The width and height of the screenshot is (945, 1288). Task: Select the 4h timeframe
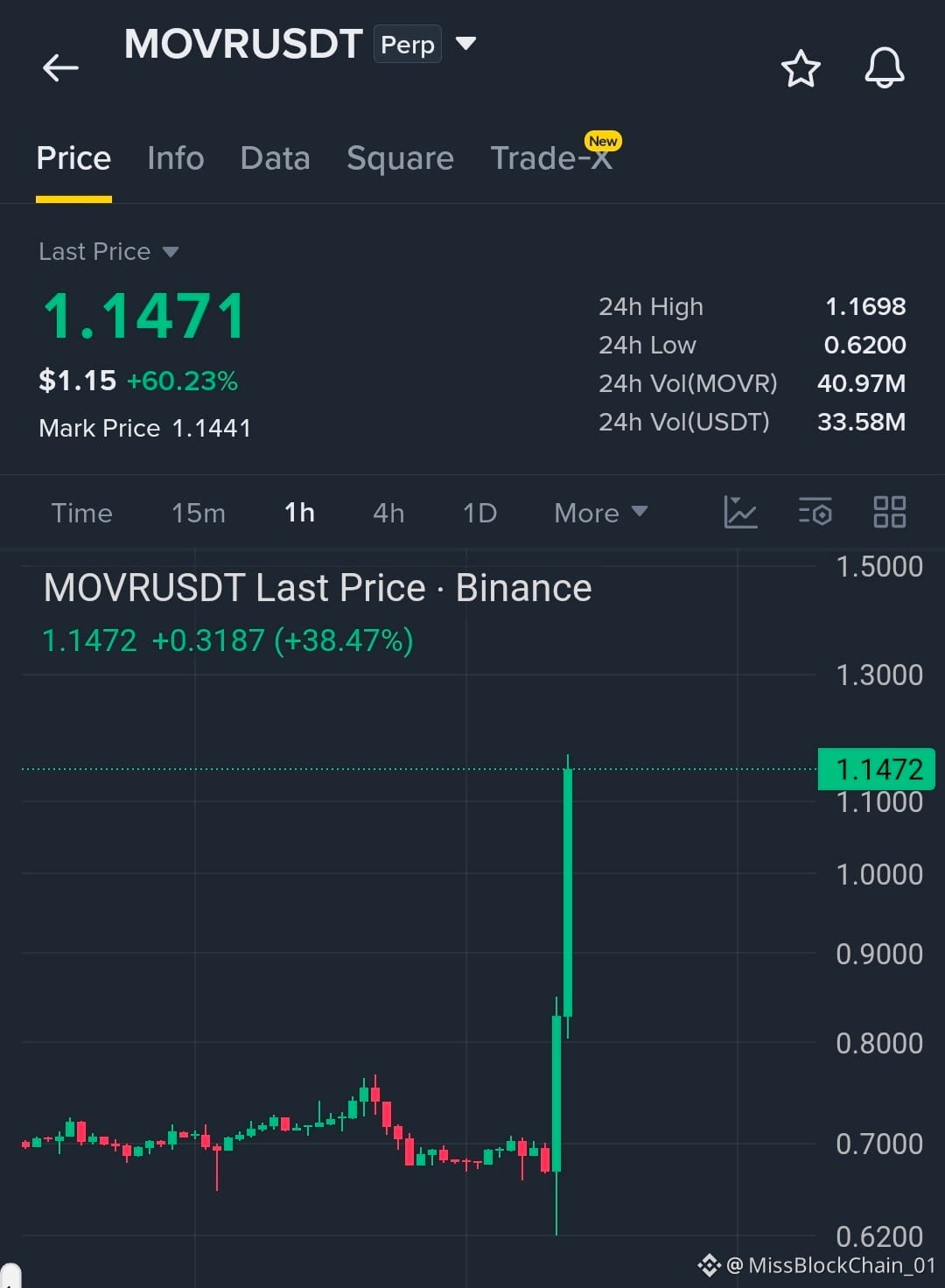pos(388,513)
